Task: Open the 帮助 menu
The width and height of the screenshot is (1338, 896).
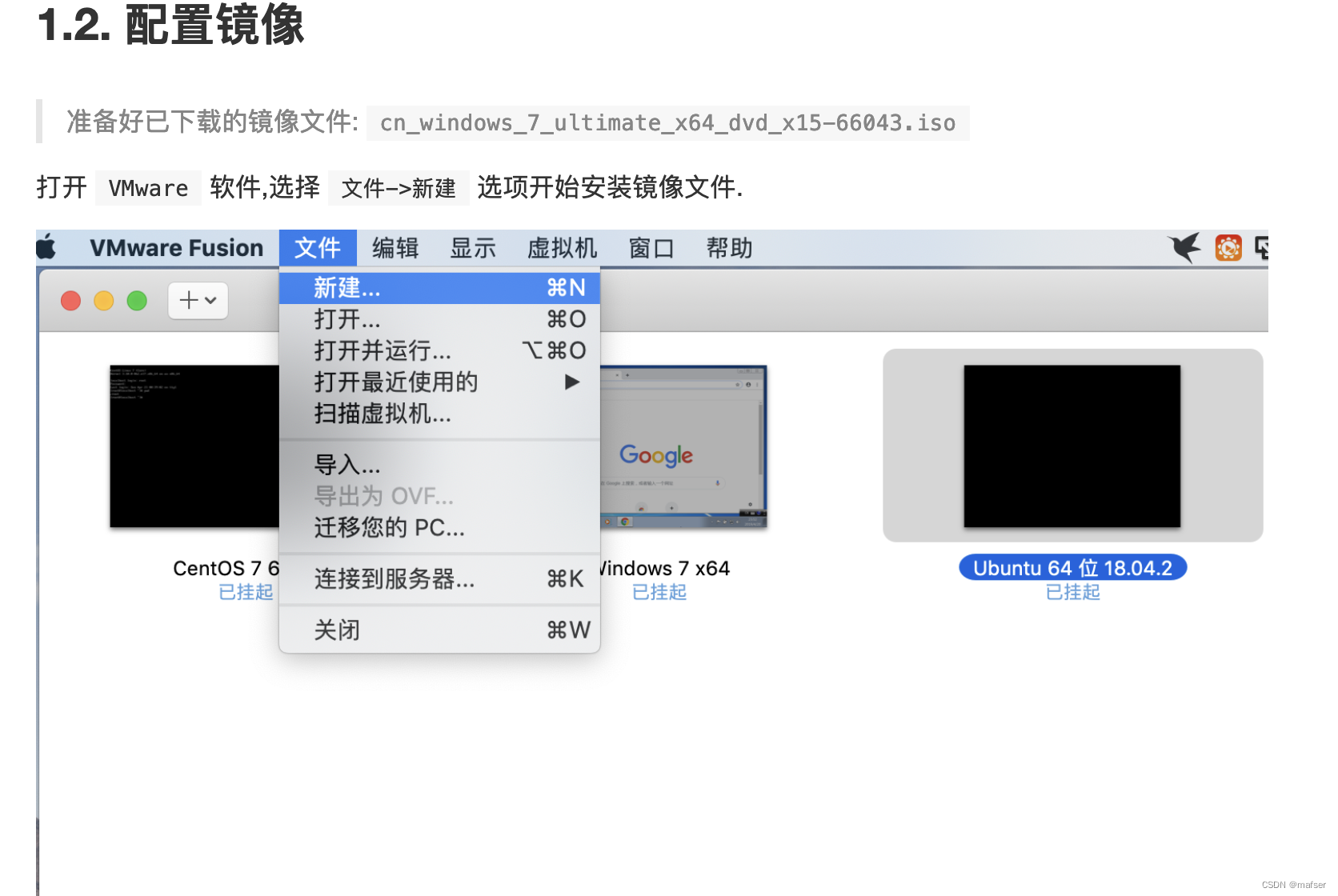Action: pyautogui.click(x=729, y=248)
